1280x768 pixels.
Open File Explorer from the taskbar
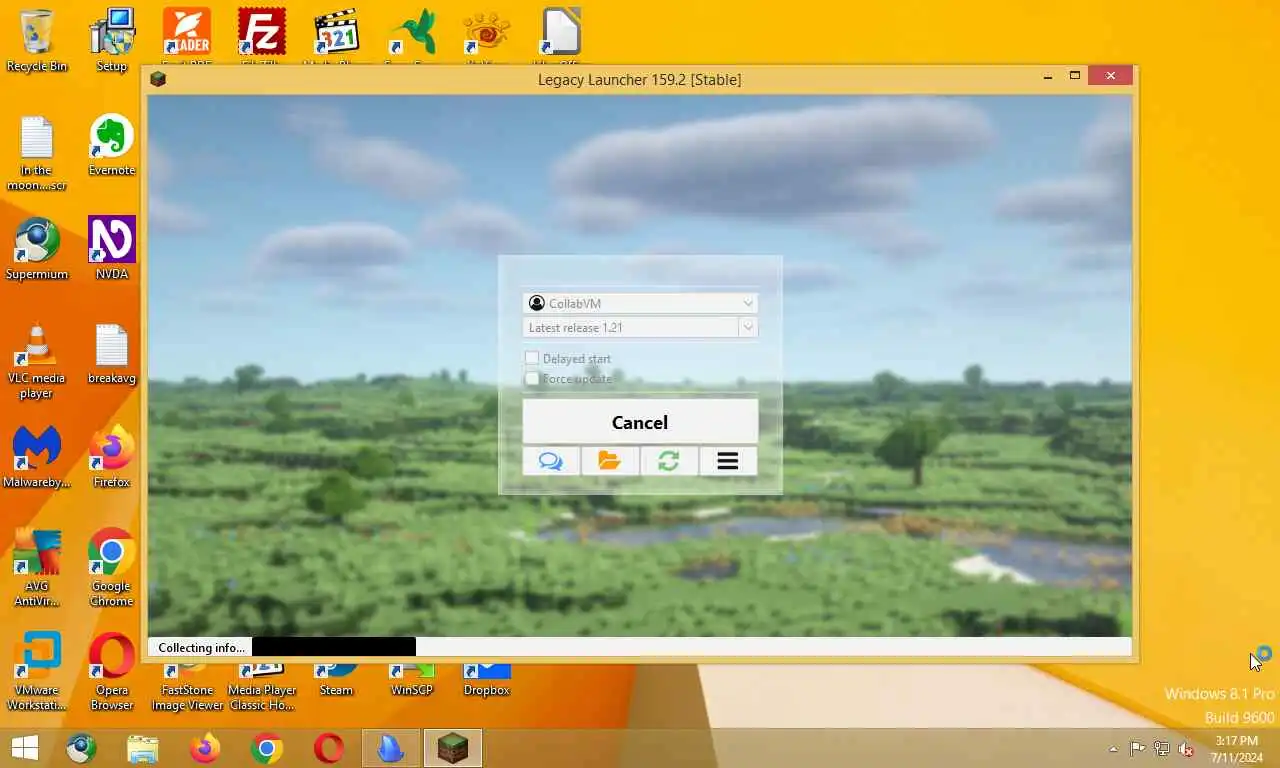tap(143, 748)
